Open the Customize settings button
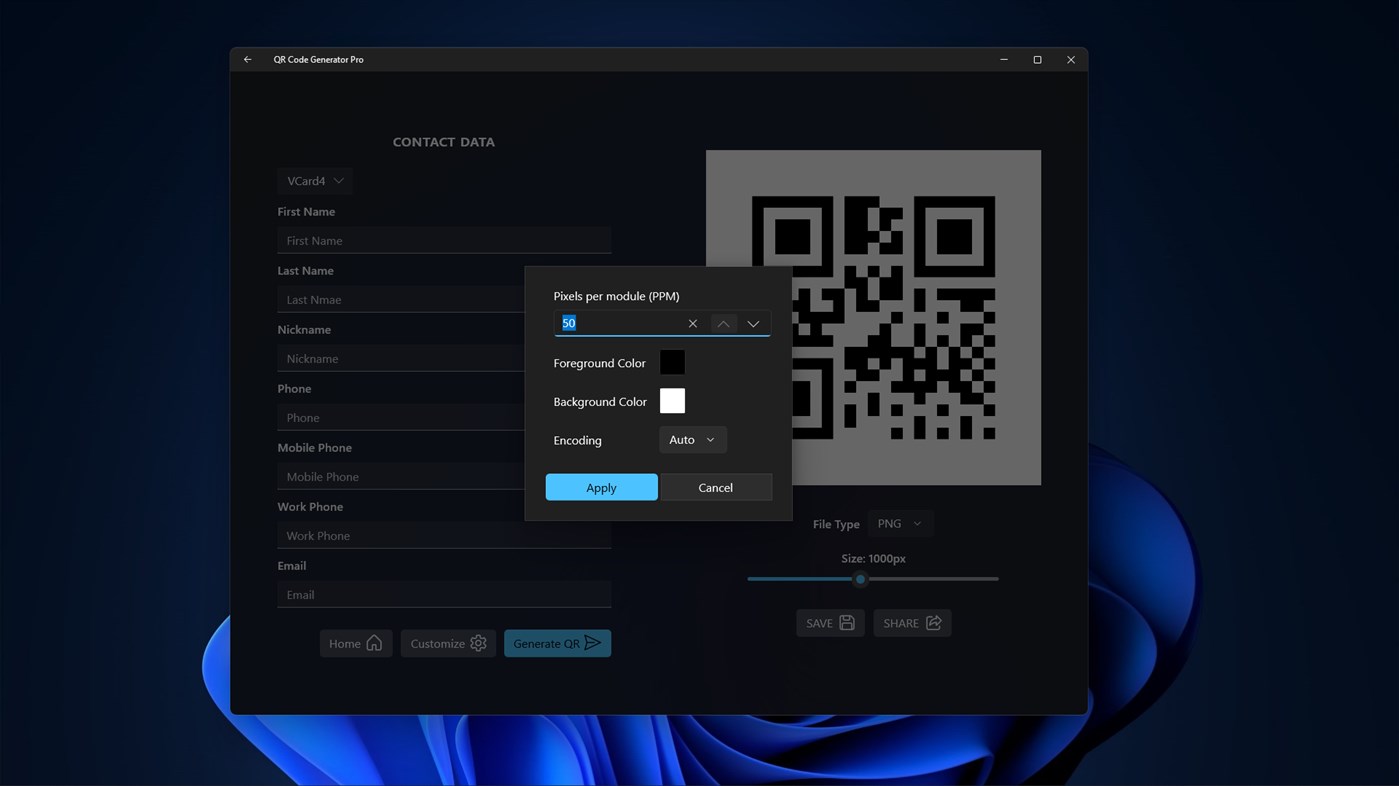Image resolution: width=1399 pixels, height=786 pixels. tap(448, 644)
